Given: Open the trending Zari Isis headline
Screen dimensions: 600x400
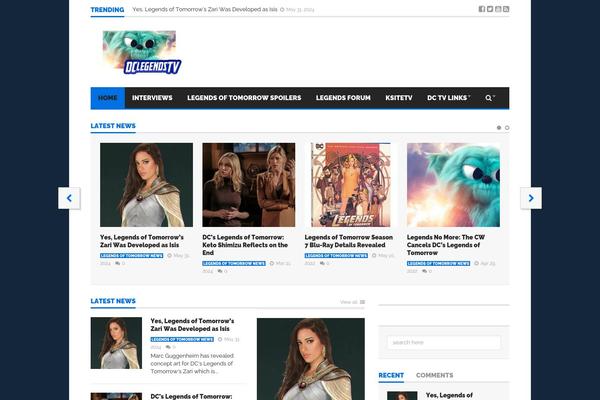Looking at the screenshot, I should pyautogui.click(x=205, y=10).
